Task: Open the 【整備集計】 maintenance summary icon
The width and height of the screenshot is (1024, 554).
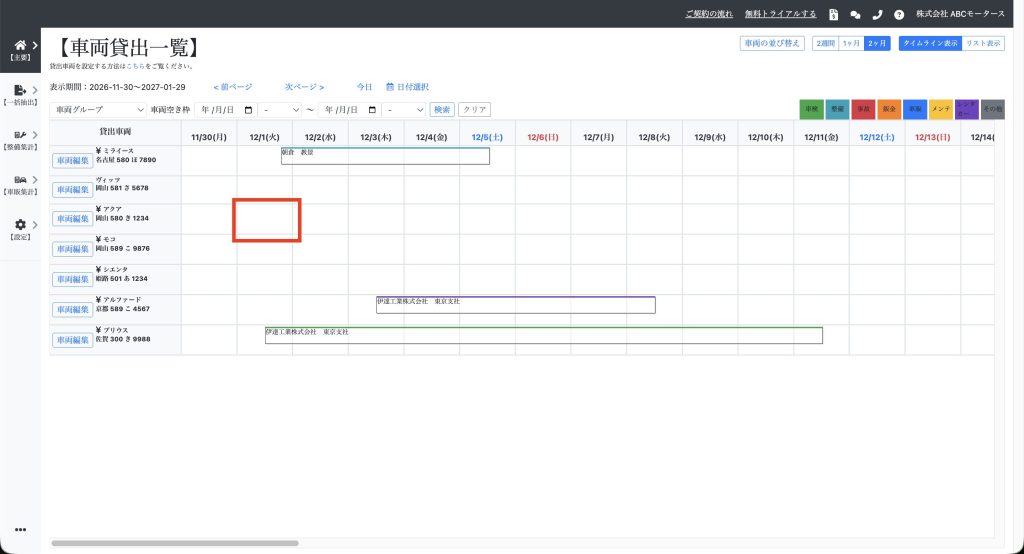Action: pyautogui.click(x=20, y=136)
